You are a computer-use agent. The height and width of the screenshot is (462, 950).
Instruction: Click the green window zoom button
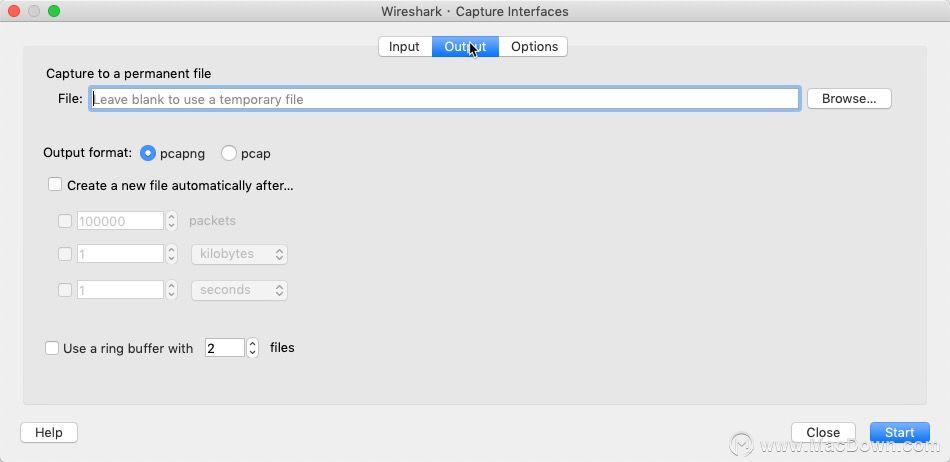pos(54,11)
